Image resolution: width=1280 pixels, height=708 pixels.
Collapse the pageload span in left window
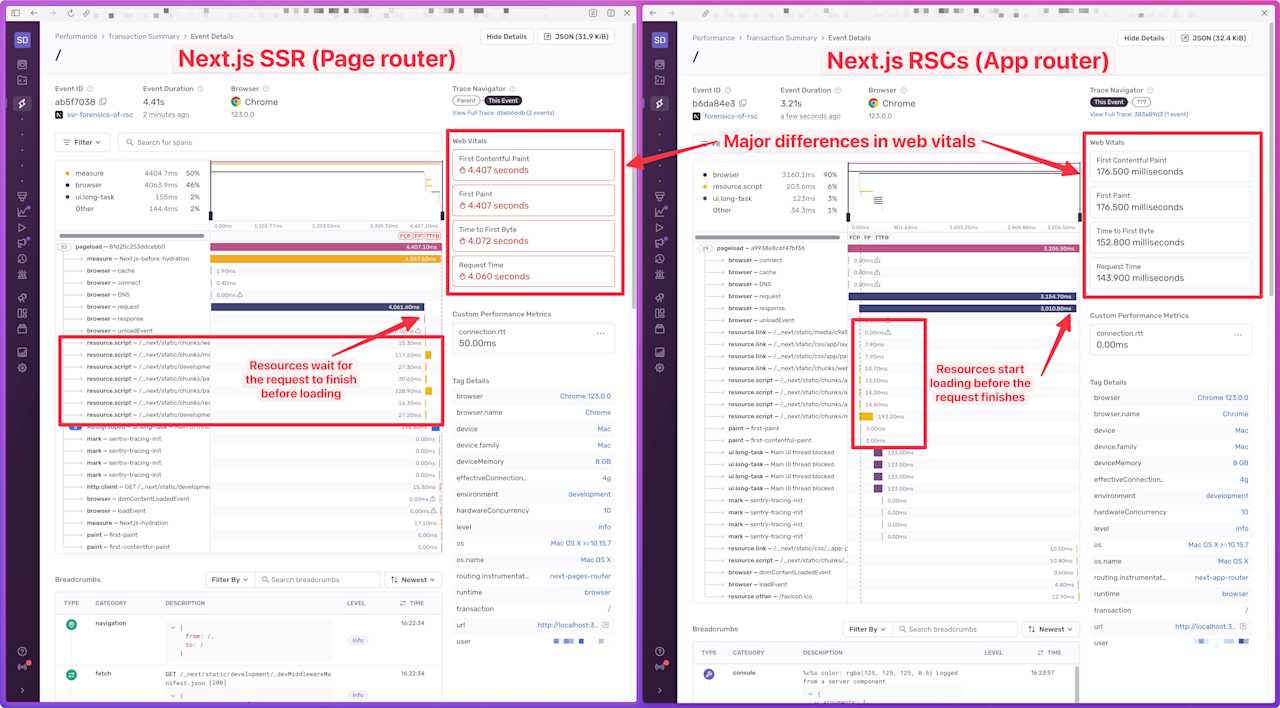[x=63, y=246]
